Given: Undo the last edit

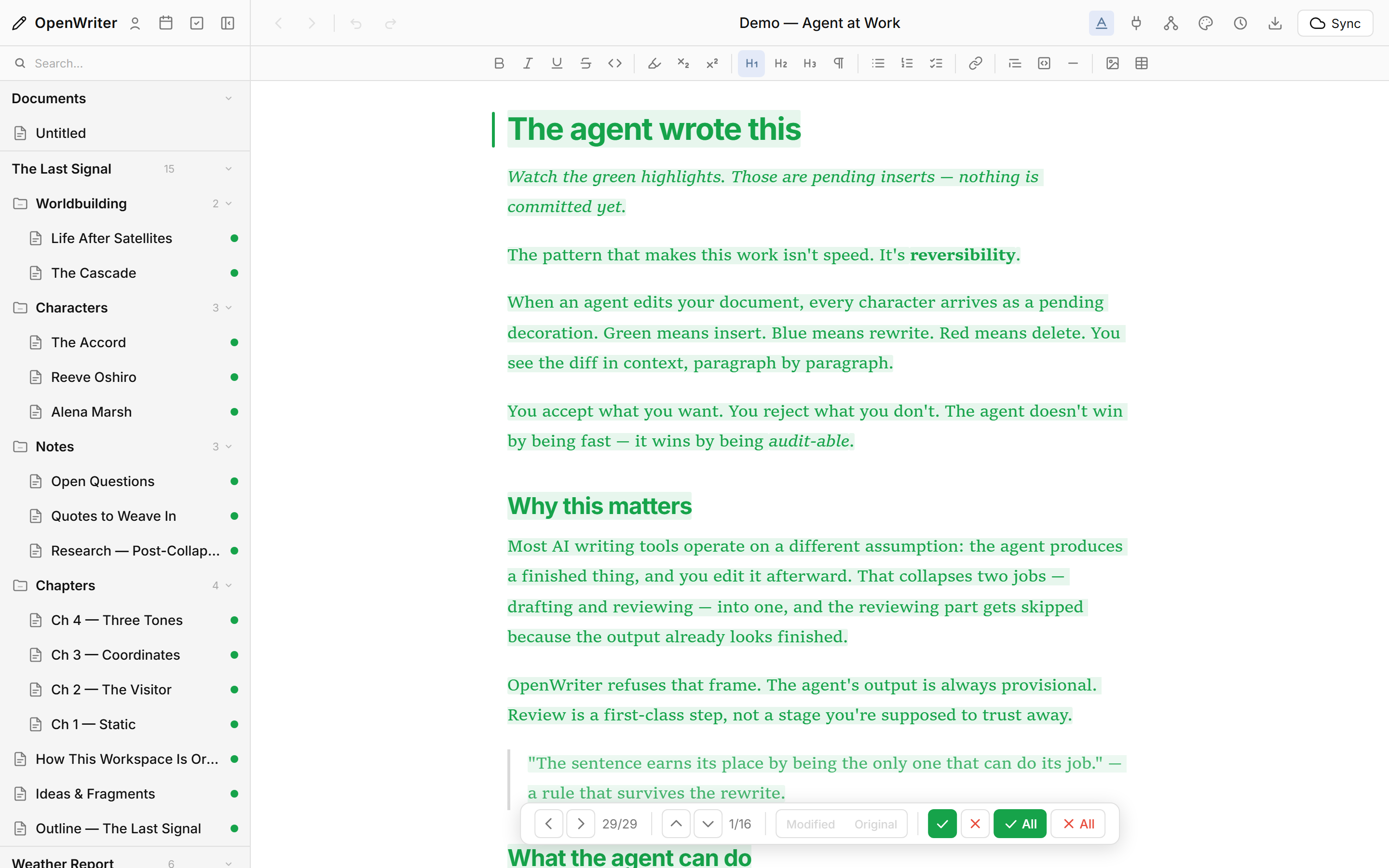Looking at the screenshot, I should point(355,23).
